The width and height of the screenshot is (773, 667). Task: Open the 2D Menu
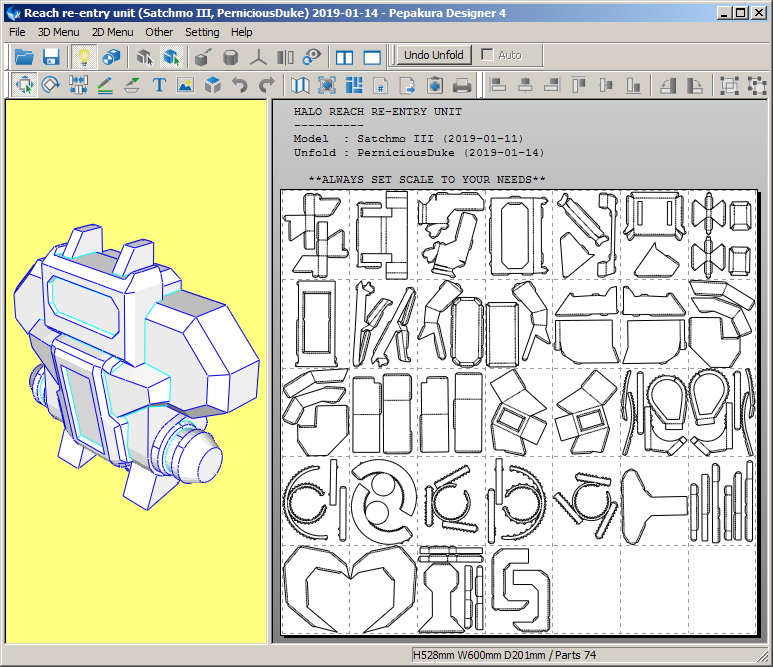pyautogui.click(x=112, y=32)
